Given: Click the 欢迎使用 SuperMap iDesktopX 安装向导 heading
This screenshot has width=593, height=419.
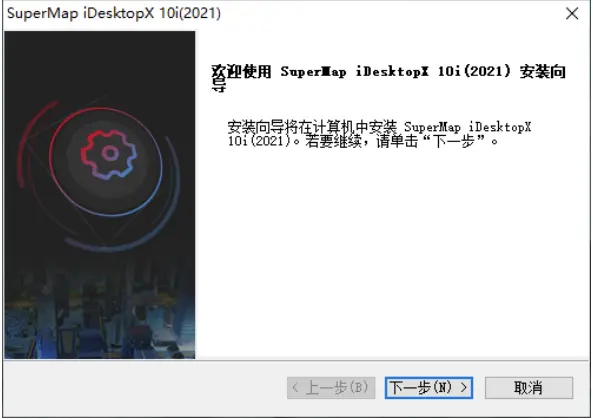Looking at the screenshot, I should click(388, 78).
